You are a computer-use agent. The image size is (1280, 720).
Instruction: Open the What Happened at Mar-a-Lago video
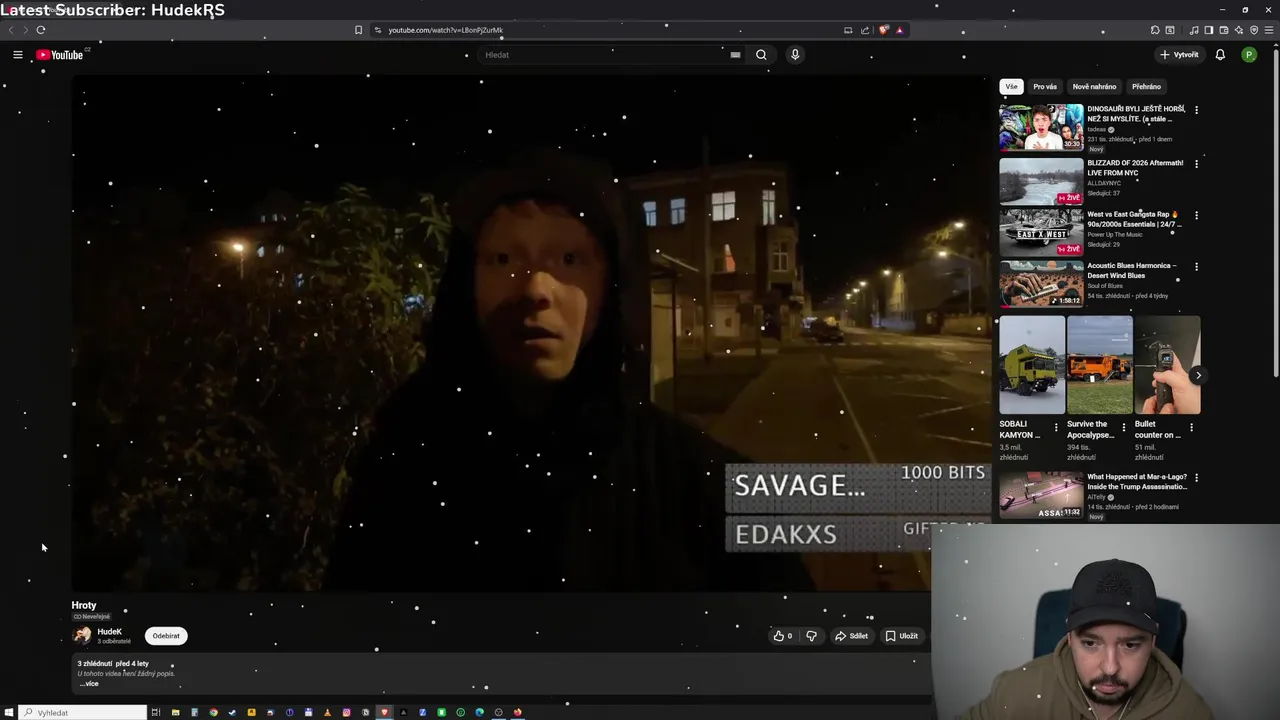coord(1041,495)
